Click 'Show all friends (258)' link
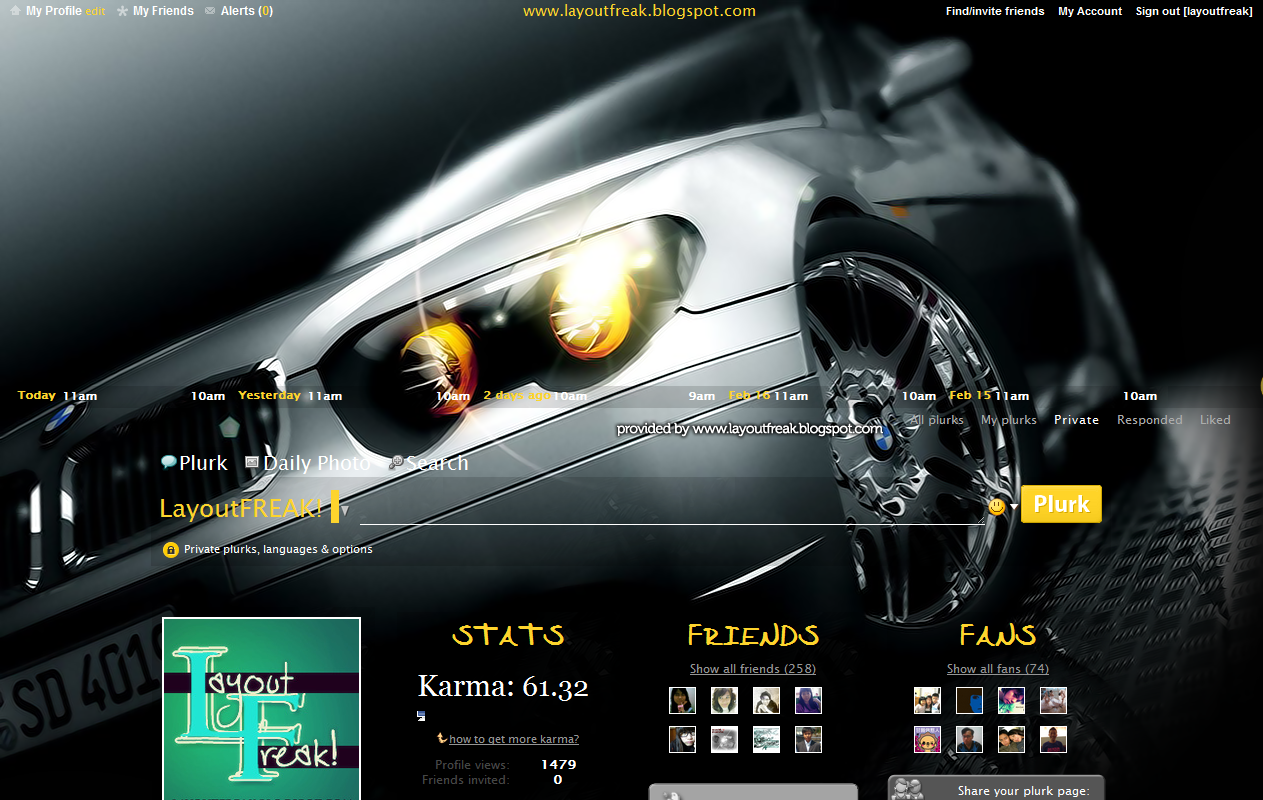The width and height of the screenshot is (1263, 800). click(753, 669)
